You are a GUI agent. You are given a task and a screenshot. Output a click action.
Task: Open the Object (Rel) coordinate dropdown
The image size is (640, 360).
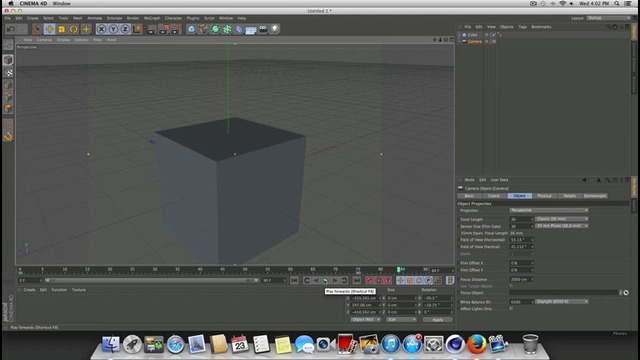(x=365, y=320)
